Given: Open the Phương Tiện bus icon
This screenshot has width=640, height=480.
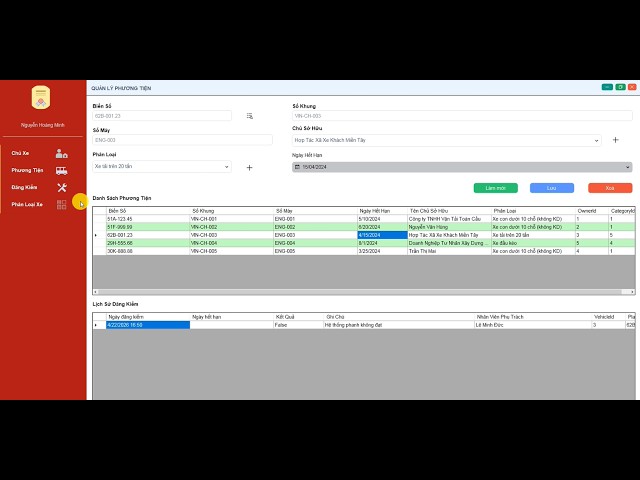Looking at the screenshot, I should 62,171.
